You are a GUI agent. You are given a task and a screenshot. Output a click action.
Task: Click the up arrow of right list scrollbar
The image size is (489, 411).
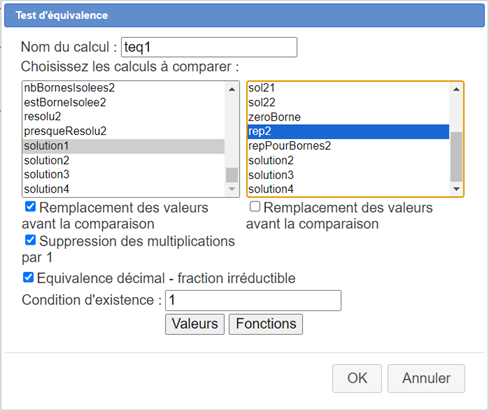point(456,89)
